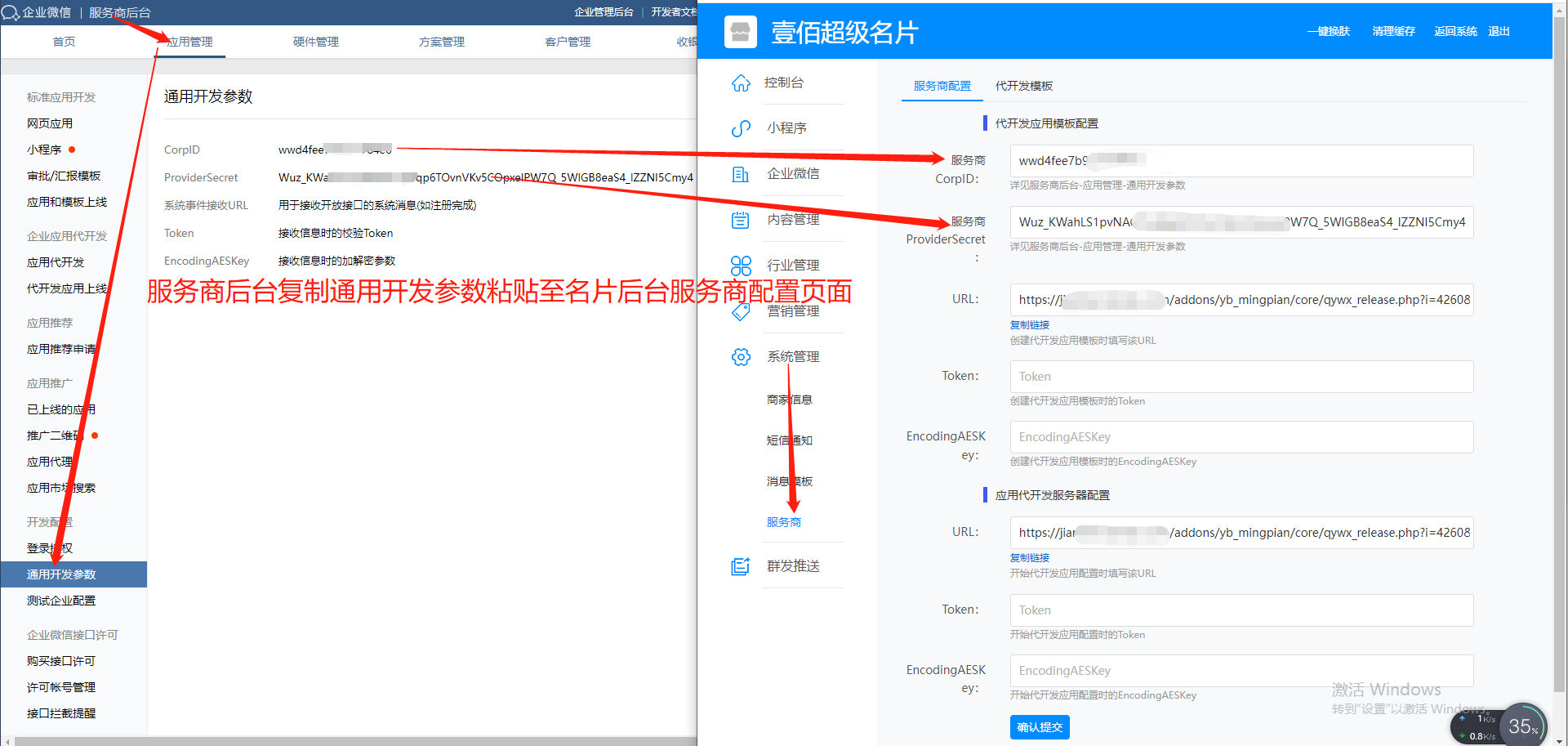Click the 壹佰超级名片 logo icon
The image size is (1568, 746).
(x=741, y=32)
